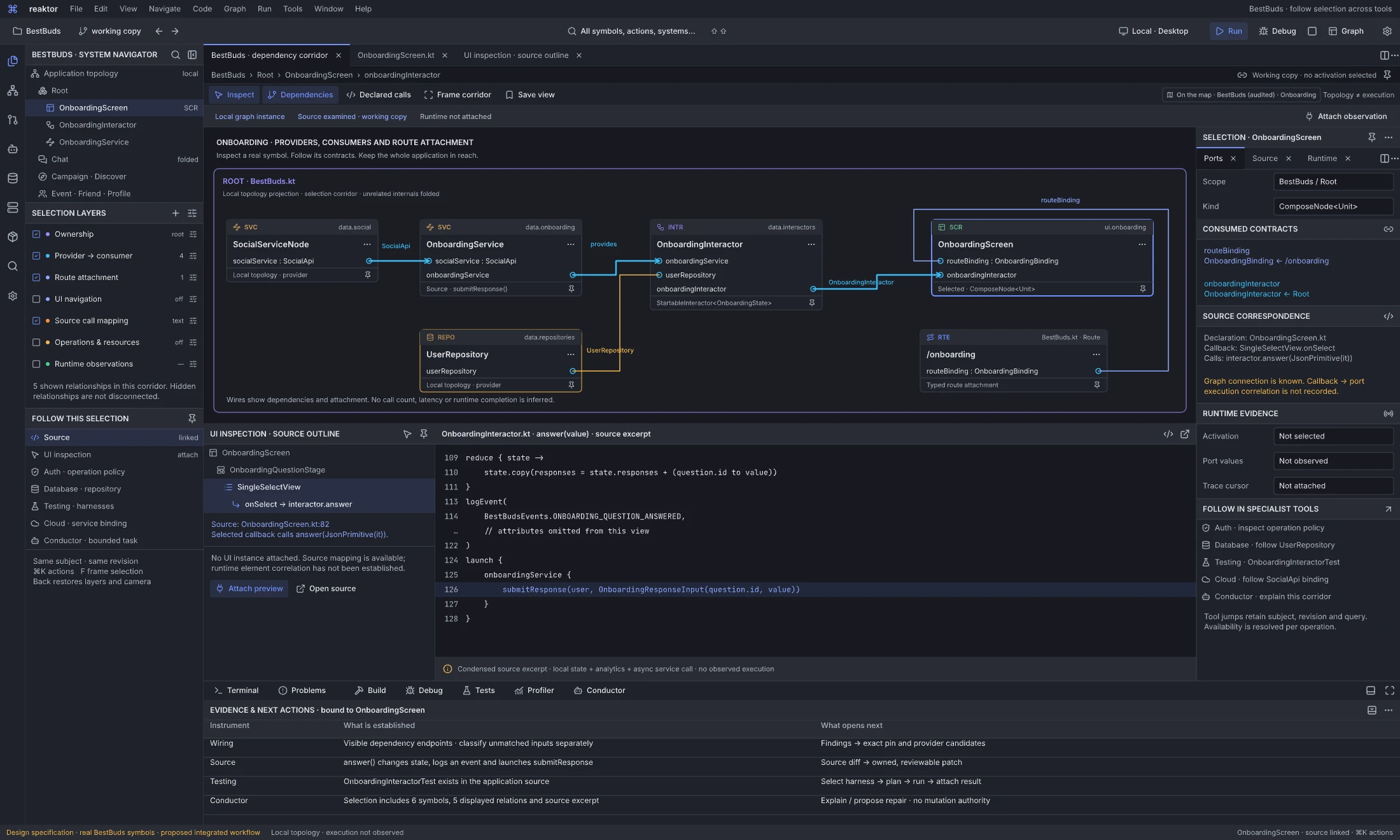
Task: Open the Activation Not selected dropdown
Action: point(1333,437)
